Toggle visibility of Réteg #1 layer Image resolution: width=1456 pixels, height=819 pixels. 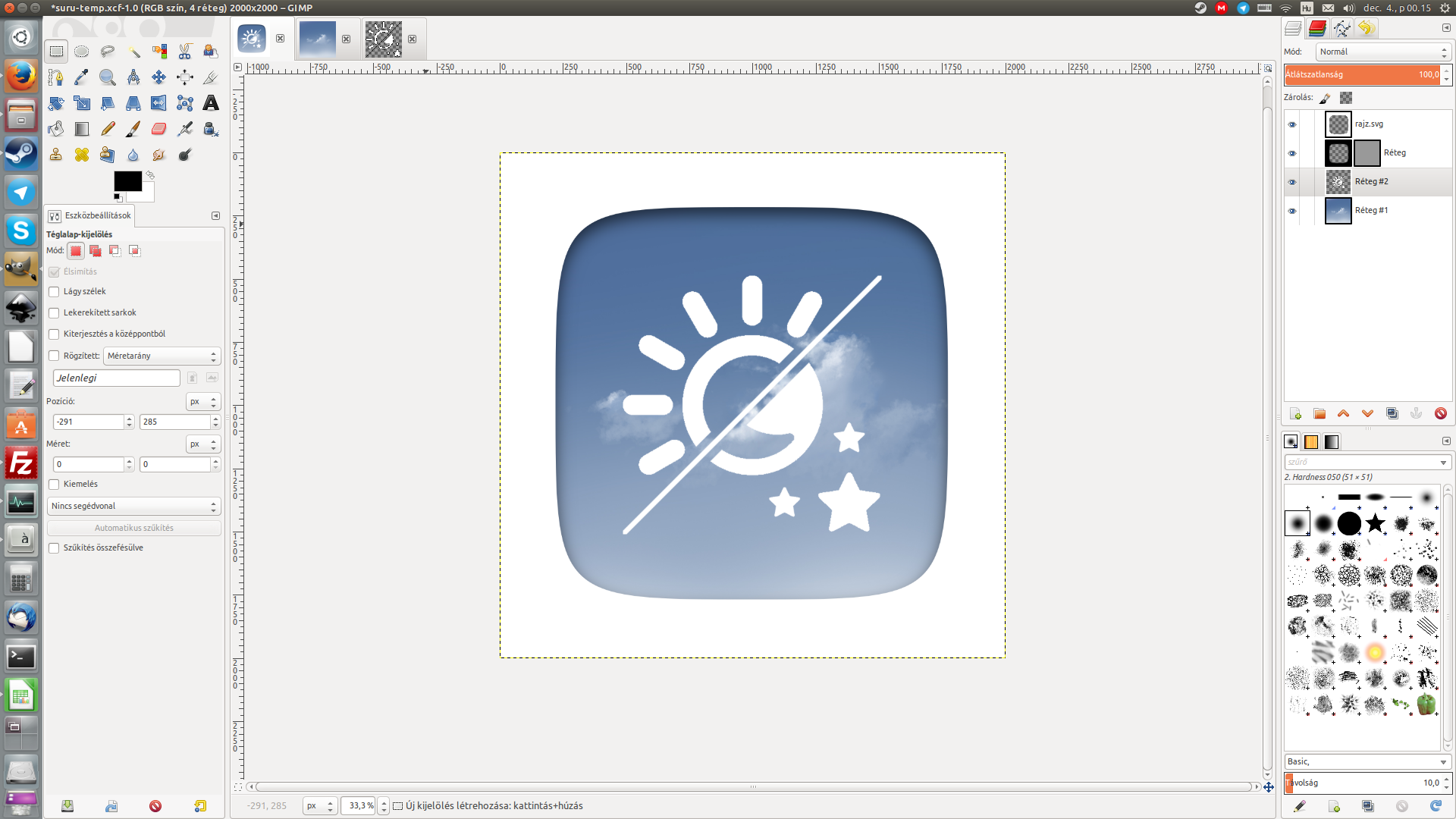point(1292,211)
